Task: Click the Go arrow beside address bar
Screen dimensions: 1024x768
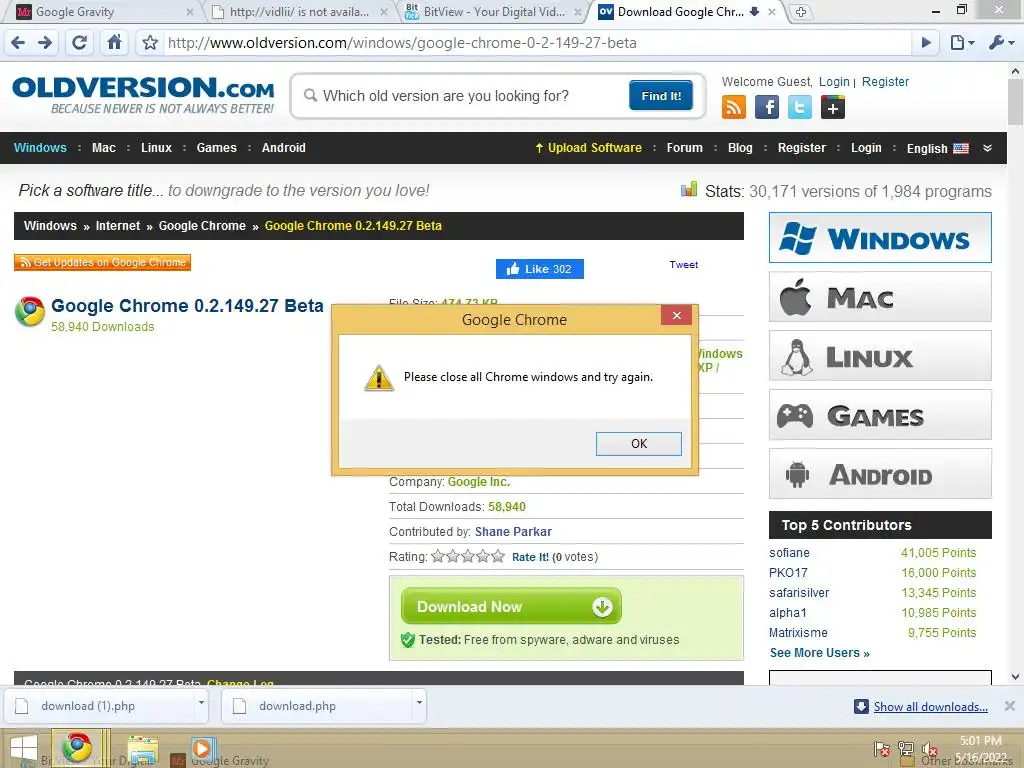Action: [926, 43]
